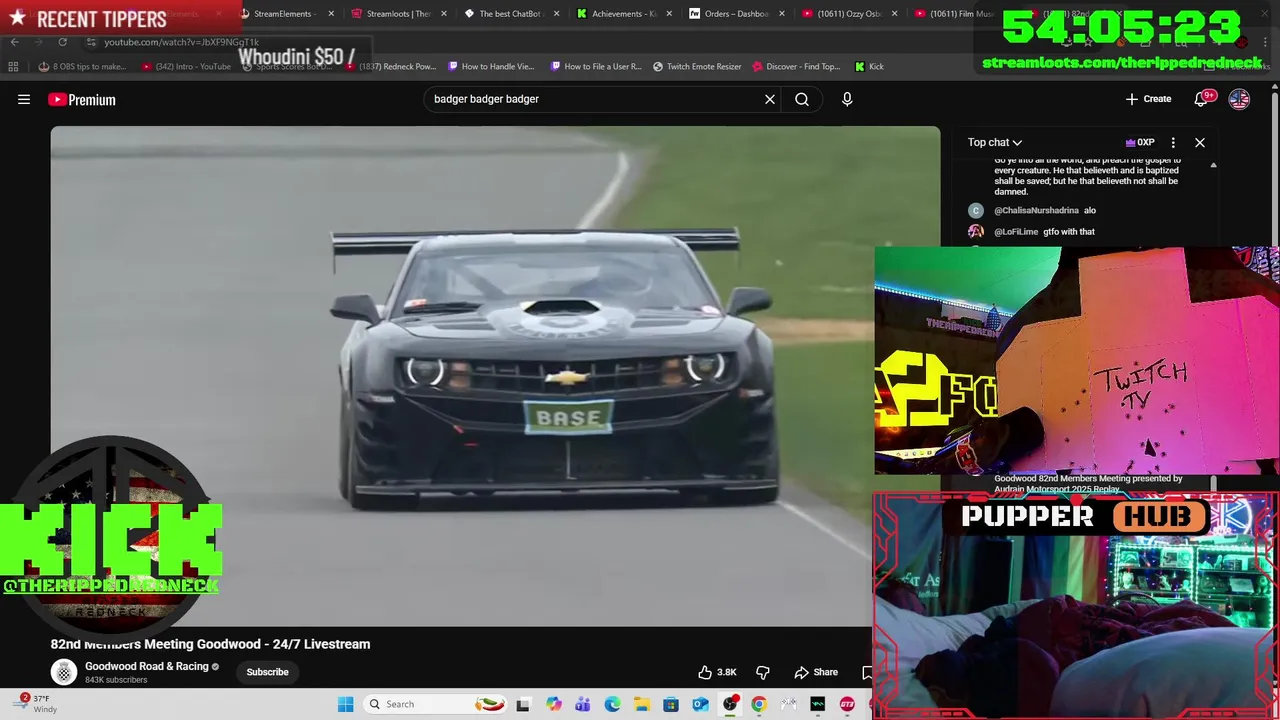The width and height of the screenshot is (1280, 720).
Task: Open @ChalisaNurshadrina chat user
Action: tap(1036, 211)
